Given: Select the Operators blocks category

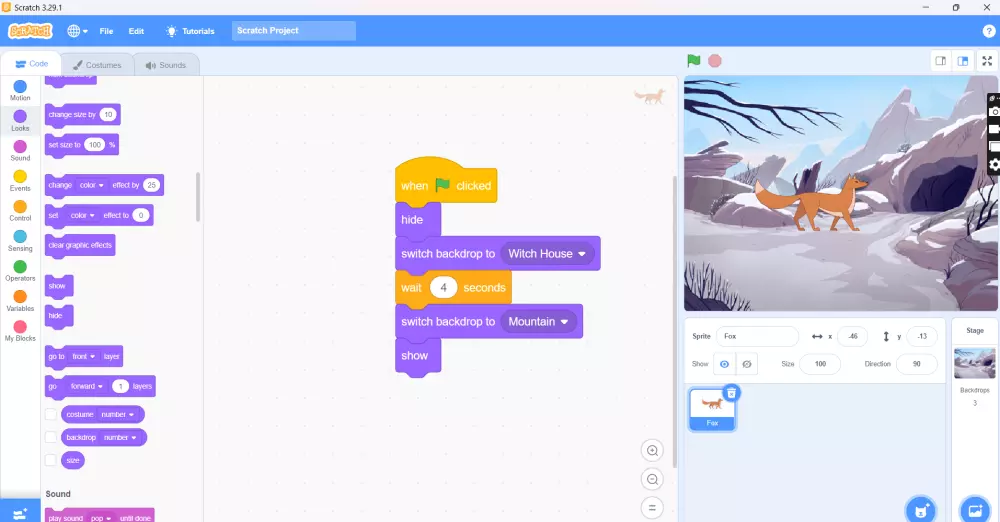Looking at the screenshot, I should click(20, 271).
